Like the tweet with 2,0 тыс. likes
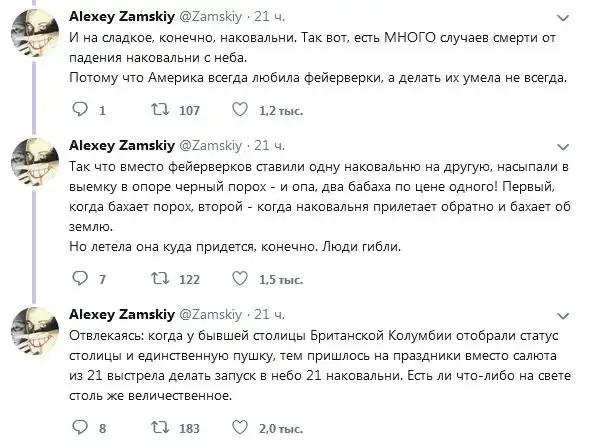Screen dimensions: 600x442 242,429
